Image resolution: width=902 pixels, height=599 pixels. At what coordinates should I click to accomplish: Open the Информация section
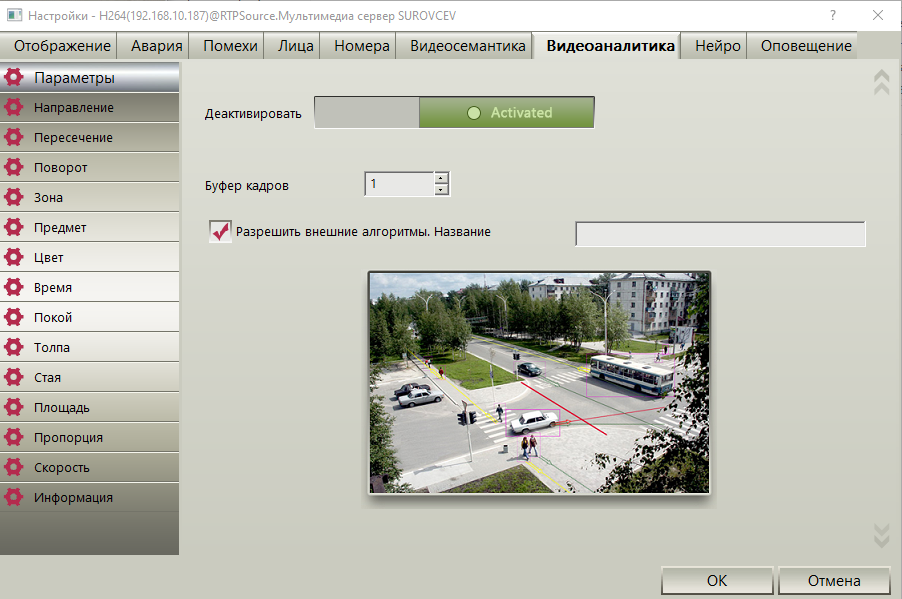(x=90, y=497)
